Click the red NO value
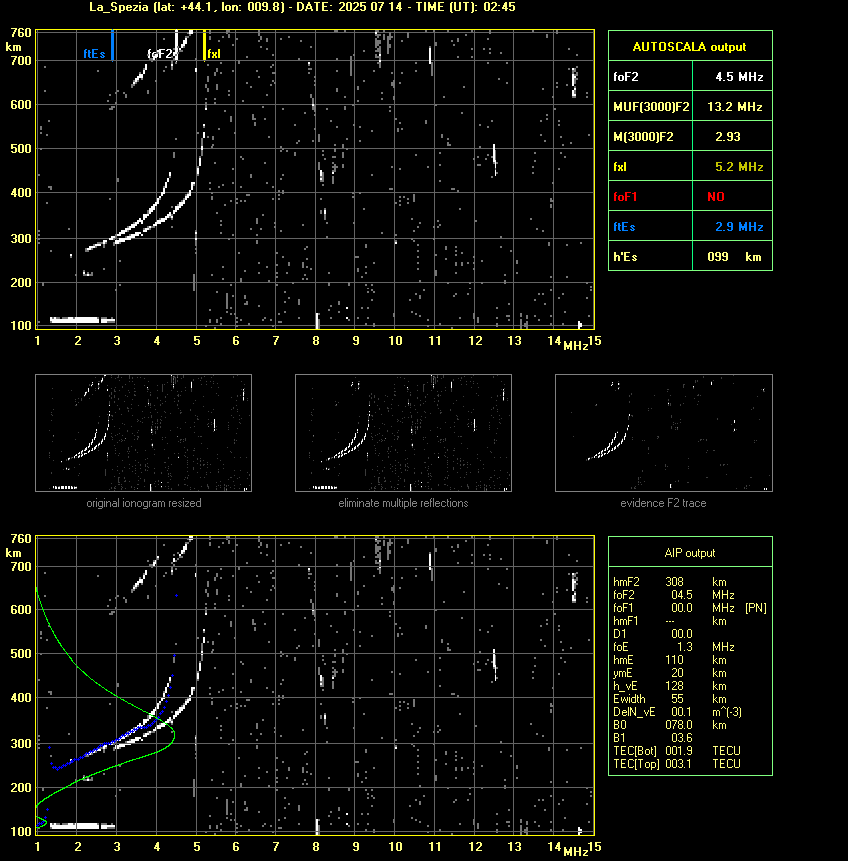The image size is (848, 861). point(716,197)
